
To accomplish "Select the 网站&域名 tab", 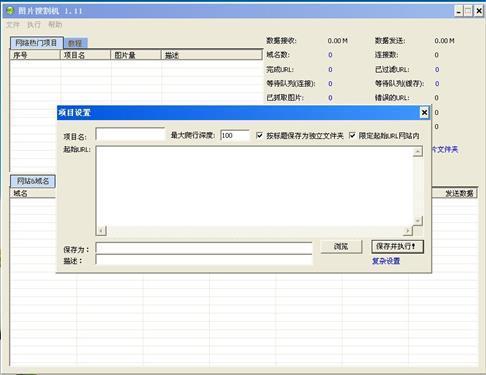I will (x=33, y=181).
